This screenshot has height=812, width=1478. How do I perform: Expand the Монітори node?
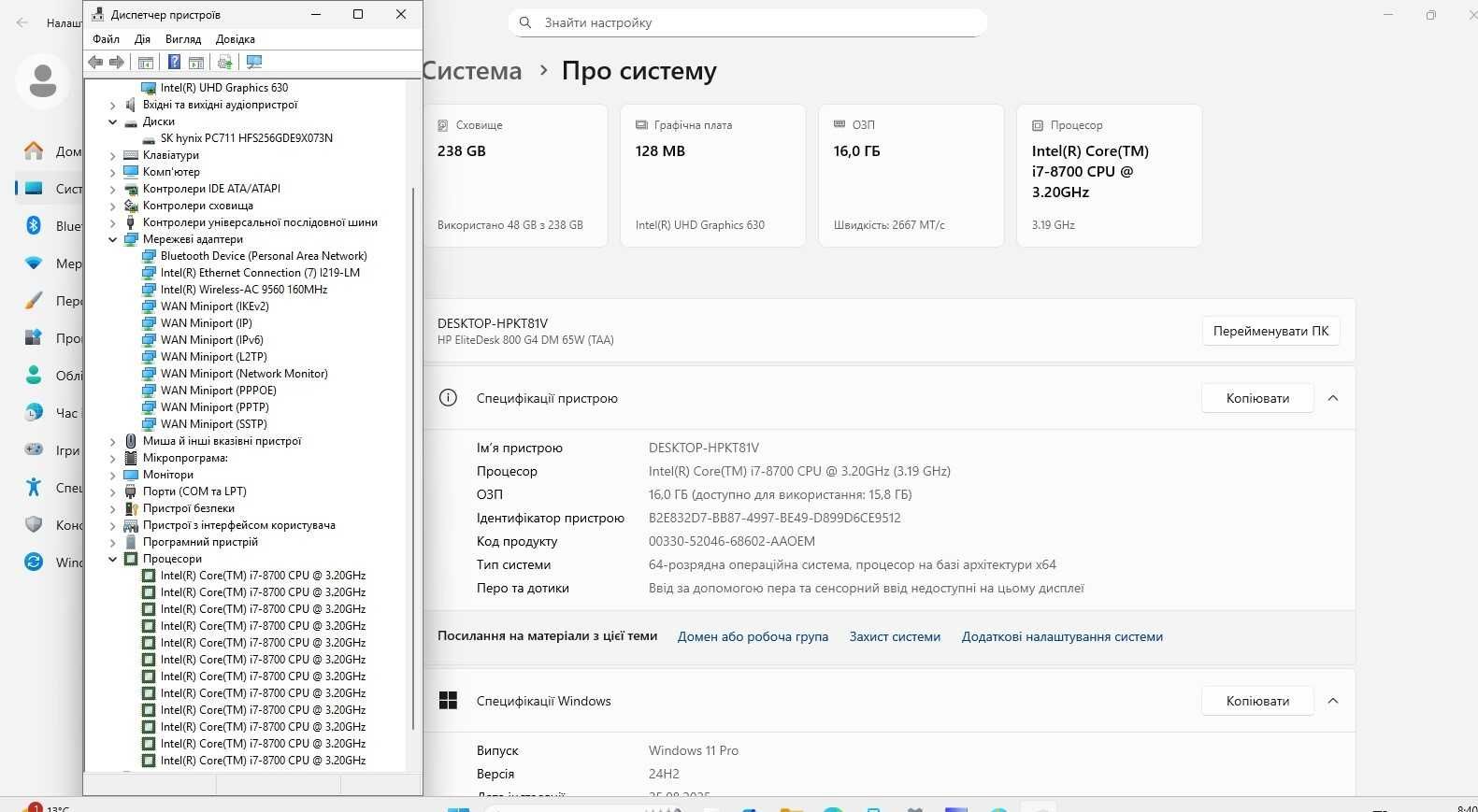(113, 475)
